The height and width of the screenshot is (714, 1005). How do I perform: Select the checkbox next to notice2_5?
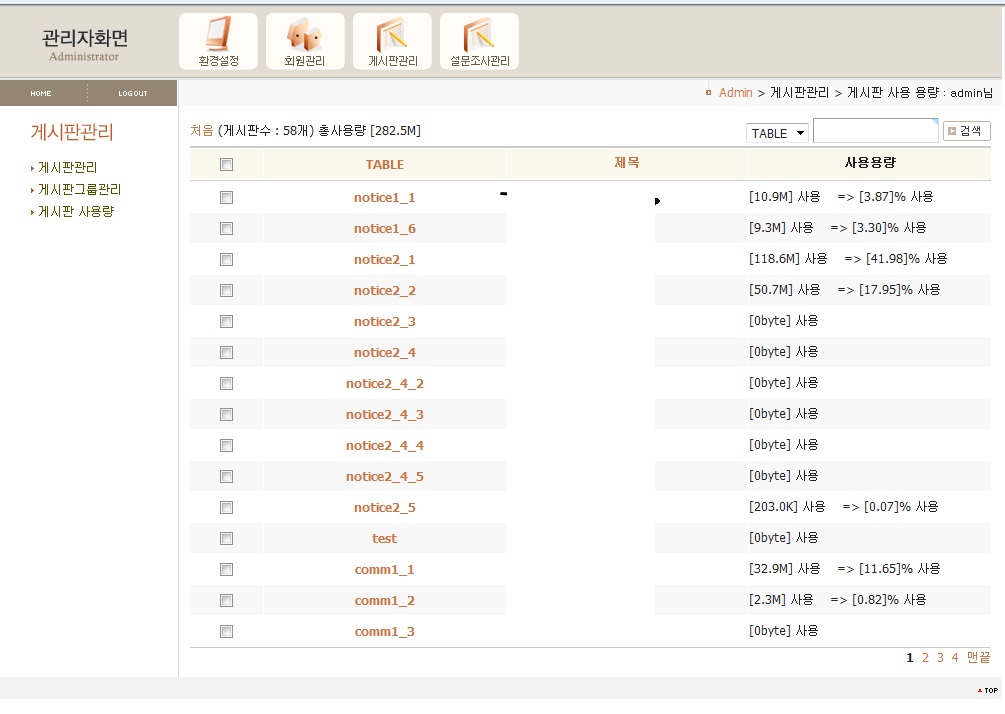click(x=226, y=507)
